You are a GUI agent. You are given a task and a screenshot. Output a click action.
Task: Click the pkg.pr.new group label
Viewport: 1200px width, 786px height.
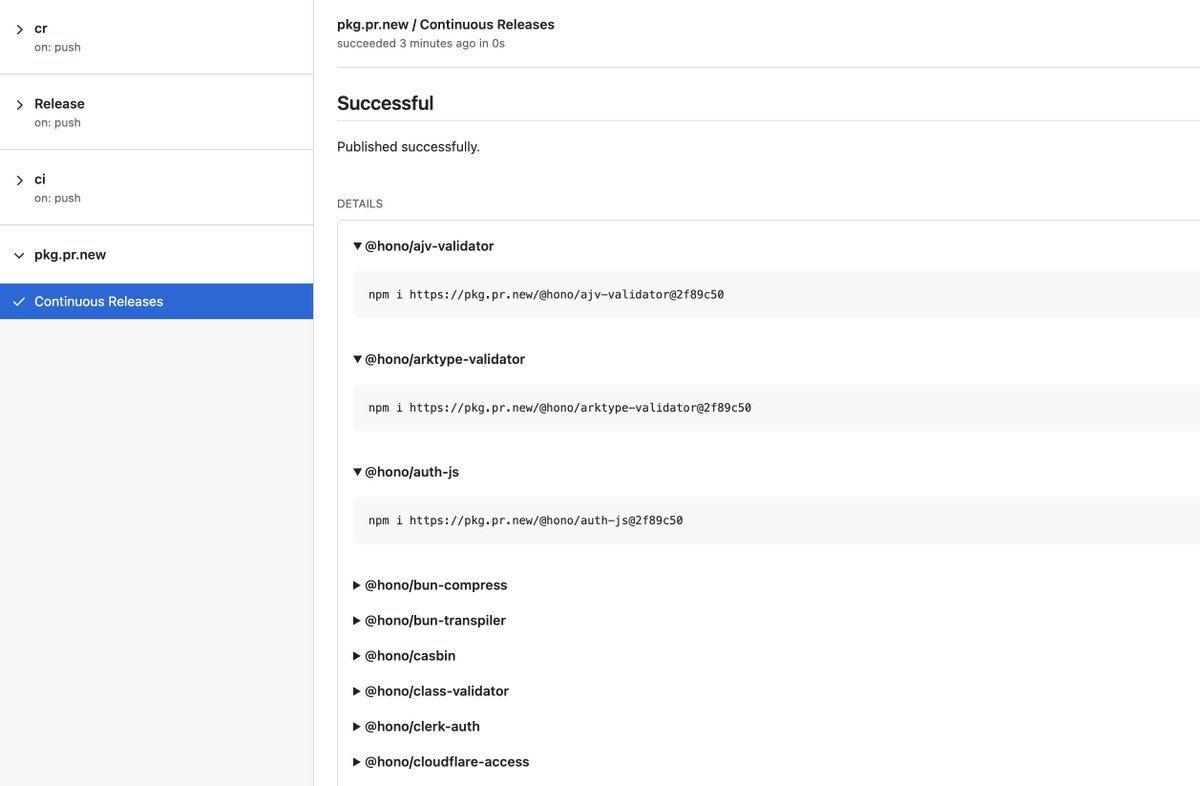[70, 255]
